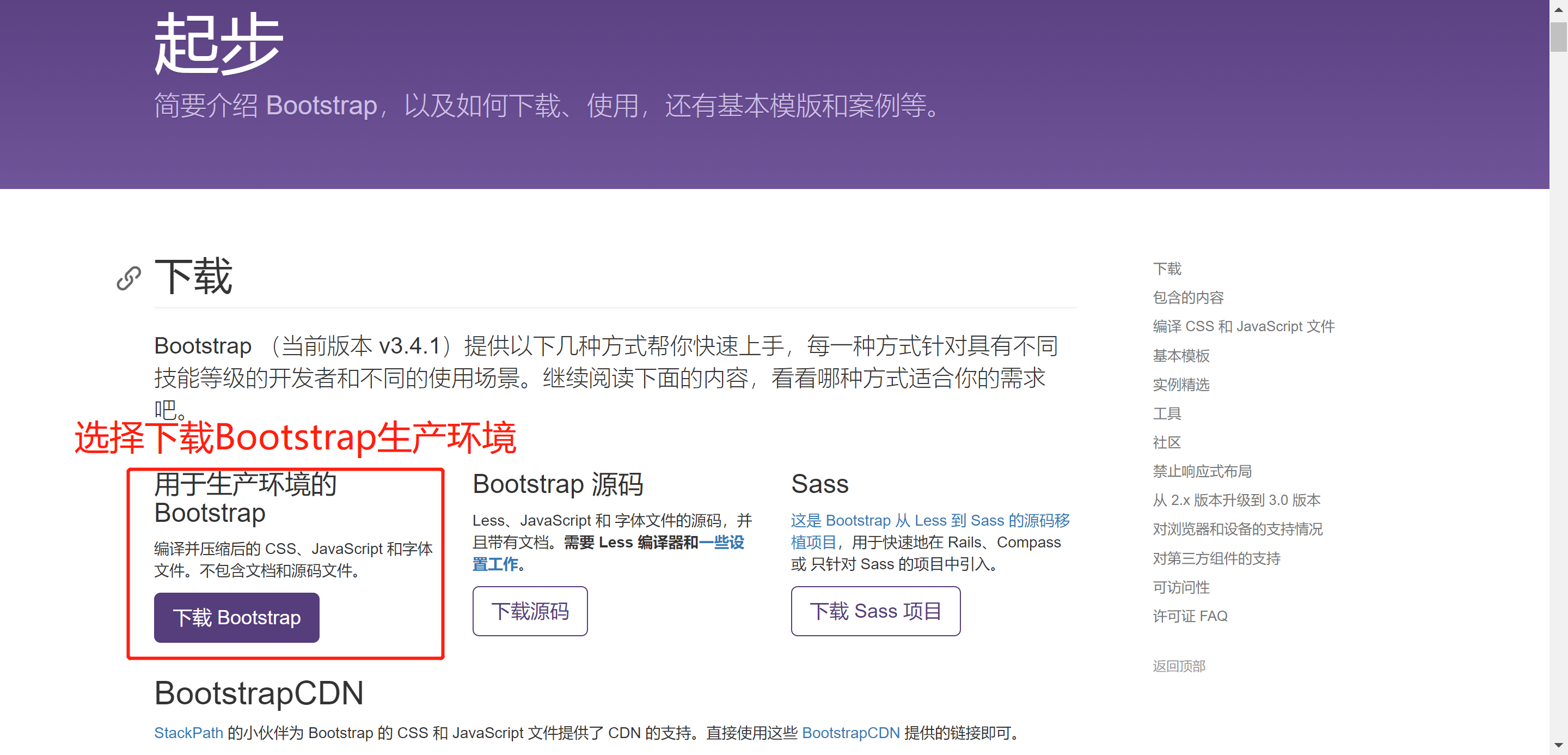Screen dimensions: 1568x755
Task: Open the BootstrapCDN link in paragraph
Action: pyautogui.click(x=850, y=733)
